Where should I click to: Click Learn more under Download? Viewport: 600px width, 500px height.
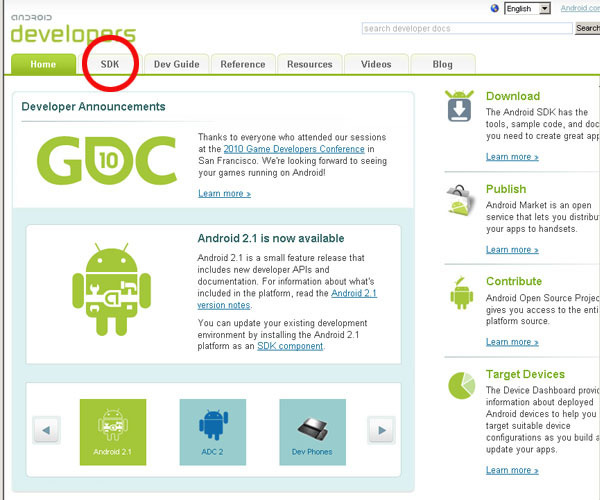point(512,157)
